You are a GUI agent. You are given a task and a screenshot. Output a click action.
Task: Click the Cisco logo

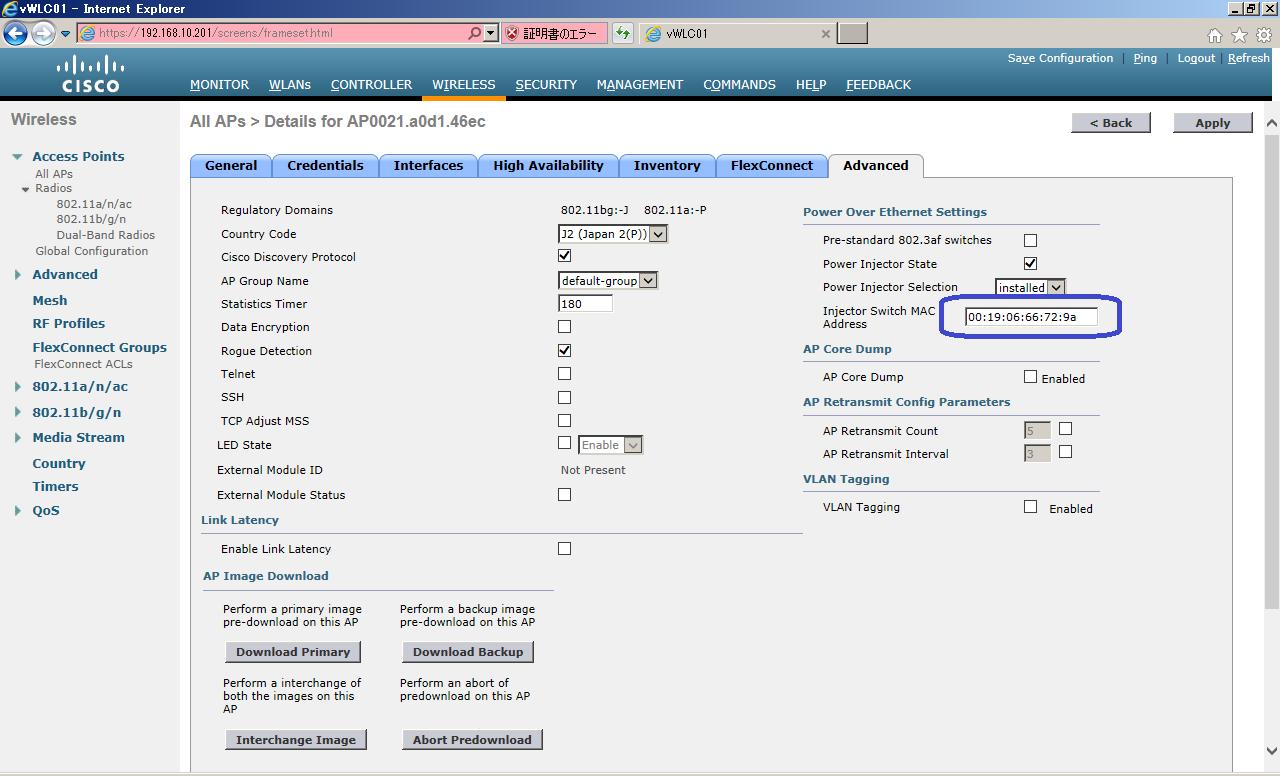[90, 74]
